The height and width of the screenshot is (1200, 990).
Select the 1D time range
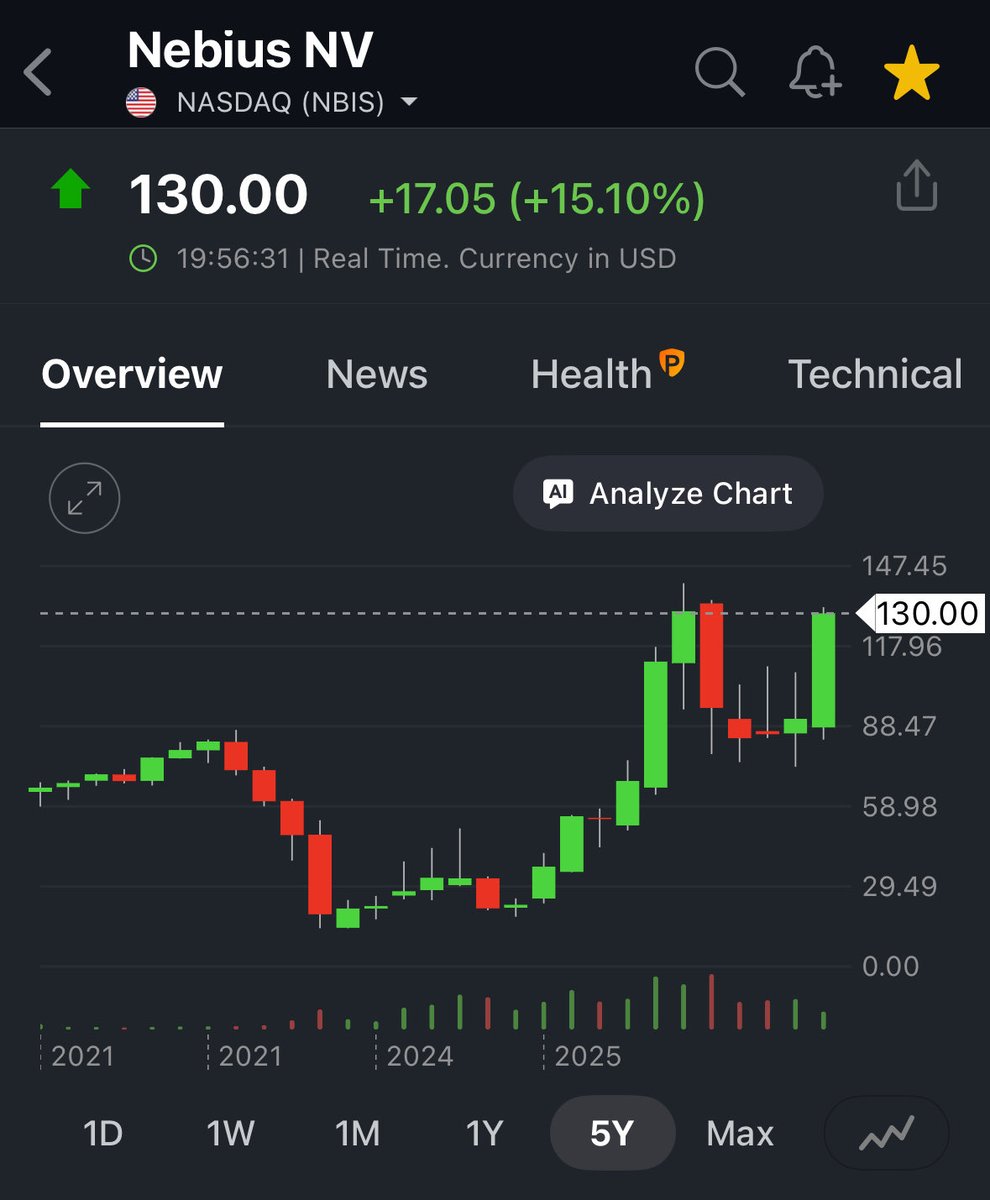(102, 1133)
